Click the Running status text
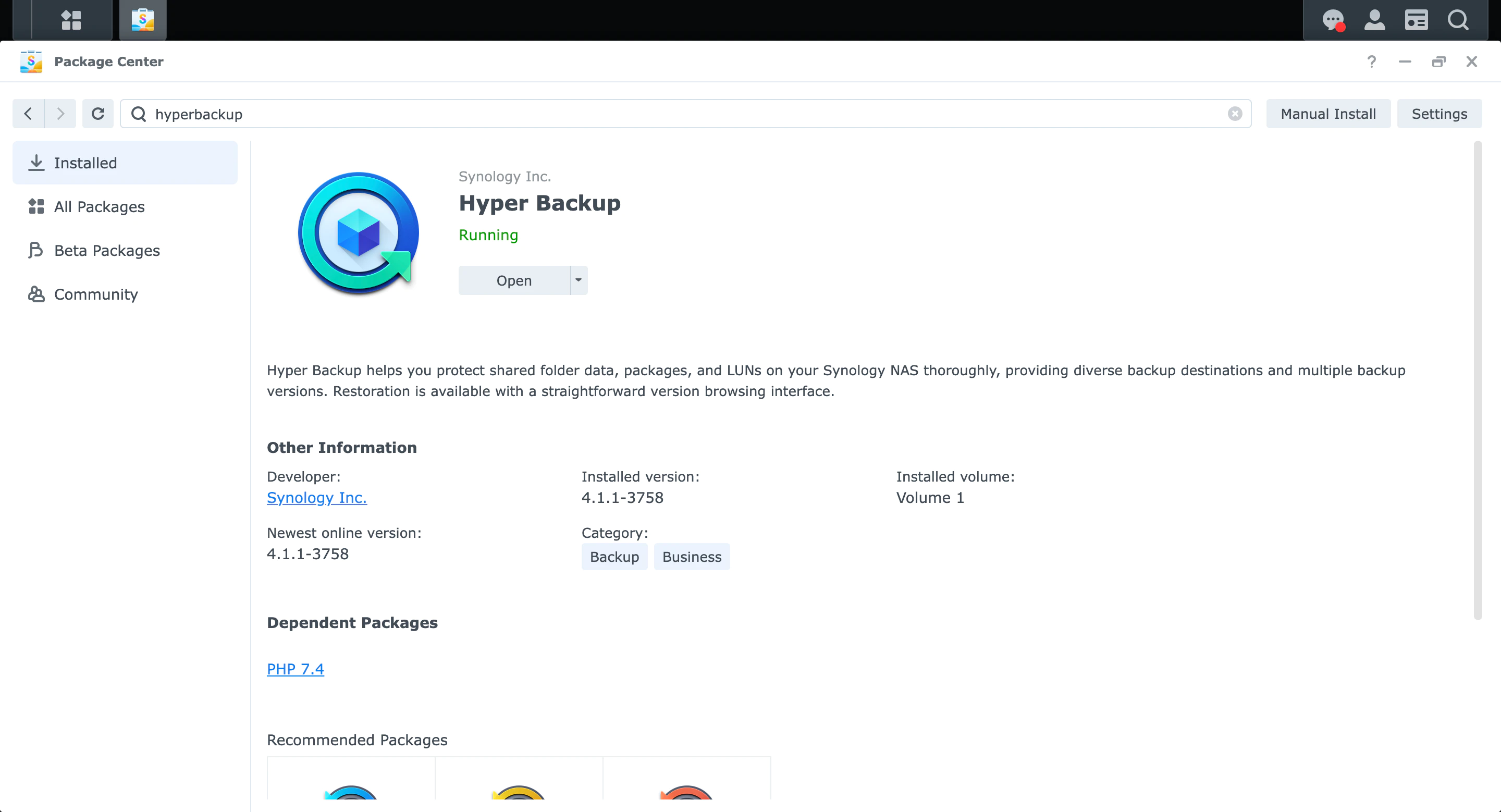This screenshot has width=1501, height=812. tap(488, 235)
